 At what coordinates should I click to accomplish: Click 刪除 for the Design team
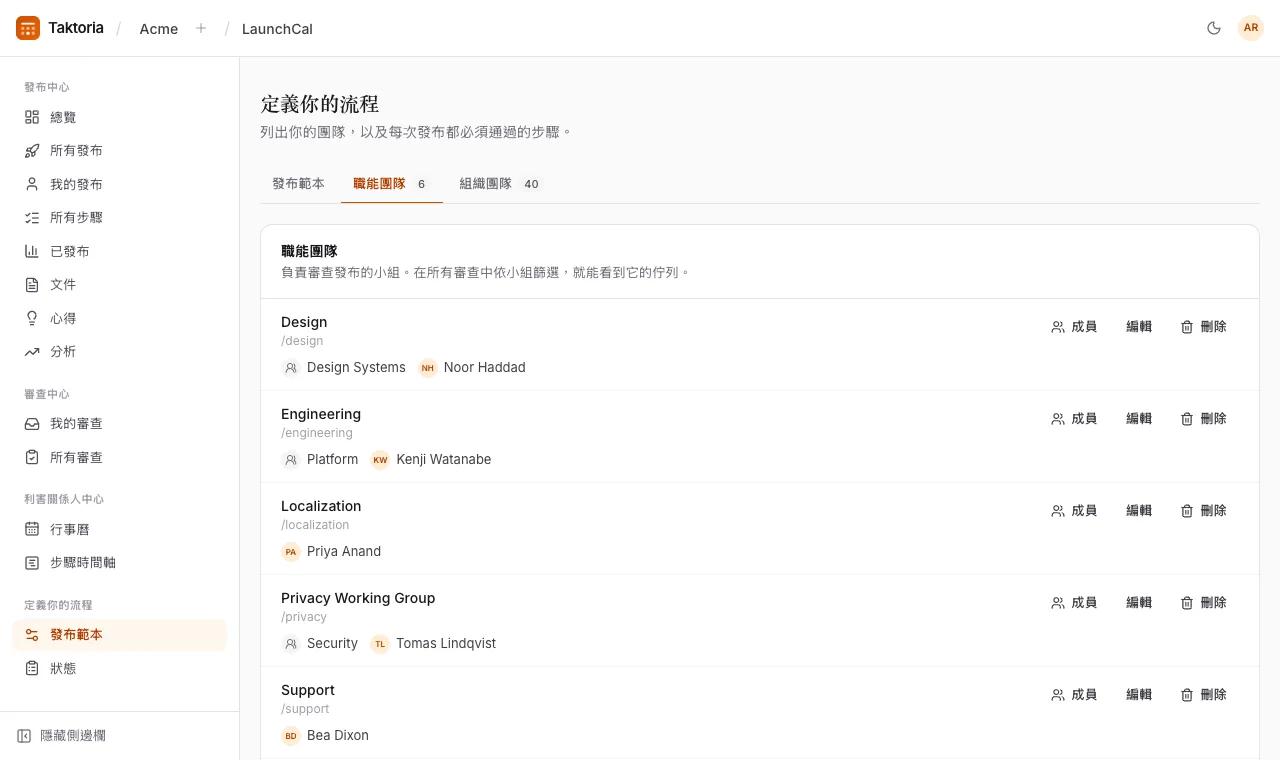pos(1203,327)
